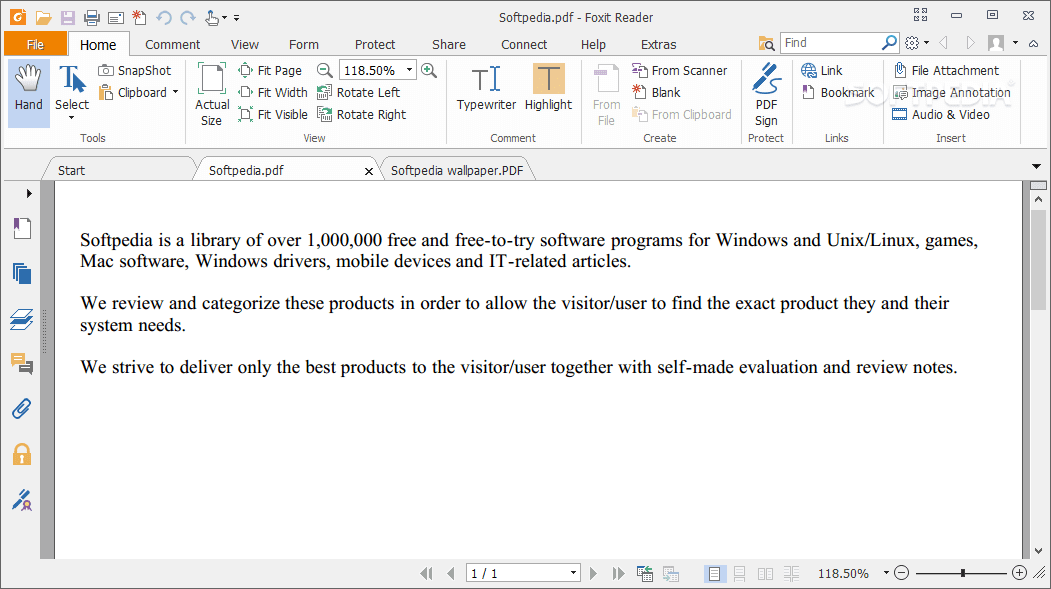Go to the previous page

451,574
